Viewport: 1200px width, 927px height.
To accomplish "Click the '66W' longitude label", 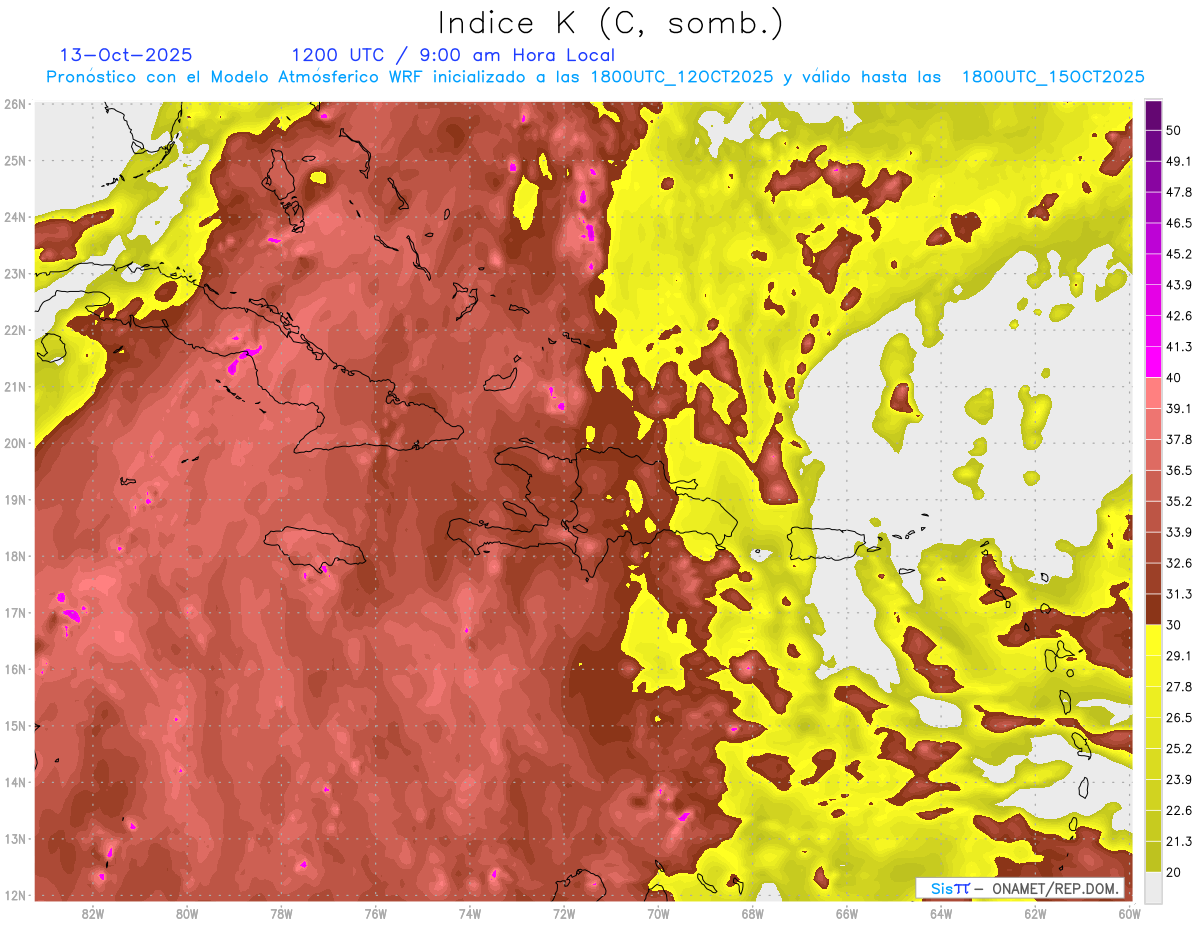I will coord(847,913).
